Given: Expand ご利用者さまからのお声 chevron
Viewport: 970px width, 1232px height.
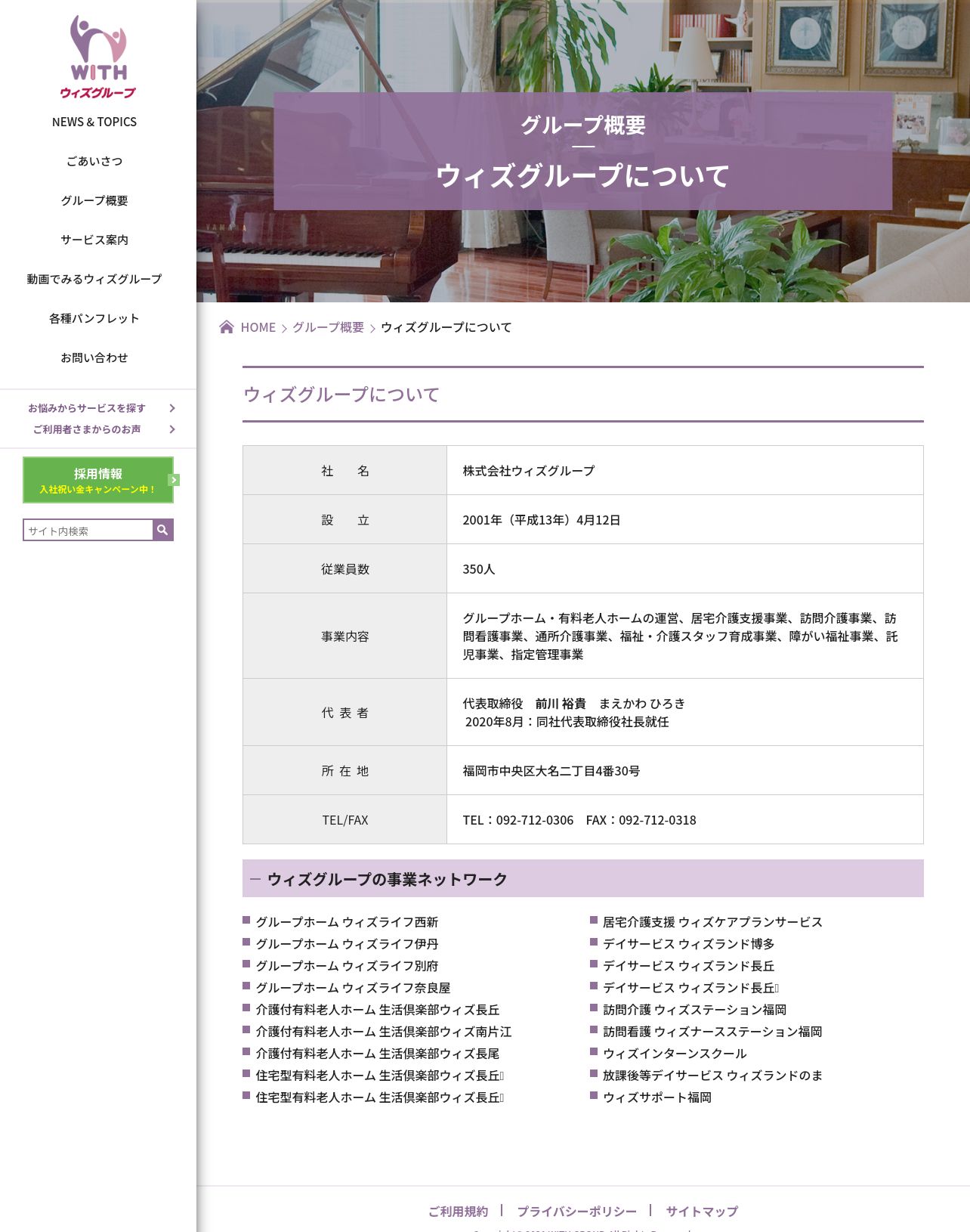Looking at the screenshot, I should pyautogui.click(x=172, y=429).
